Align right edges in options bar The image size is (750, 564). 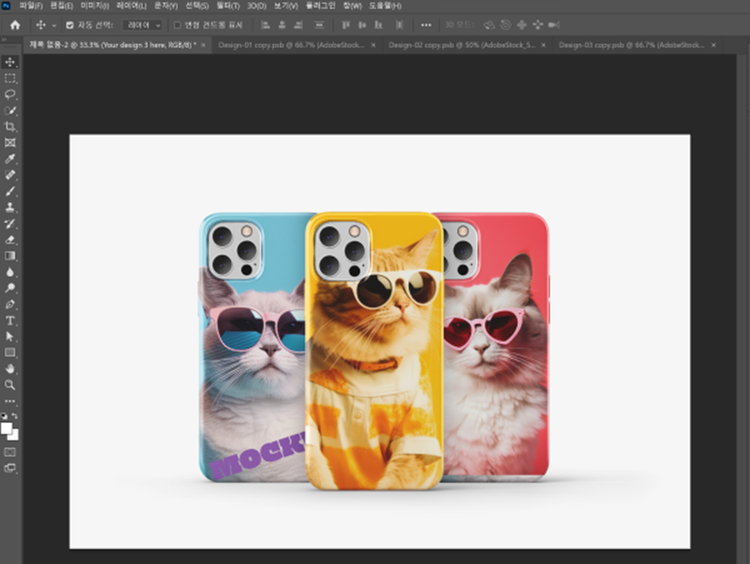click(298, 25)
